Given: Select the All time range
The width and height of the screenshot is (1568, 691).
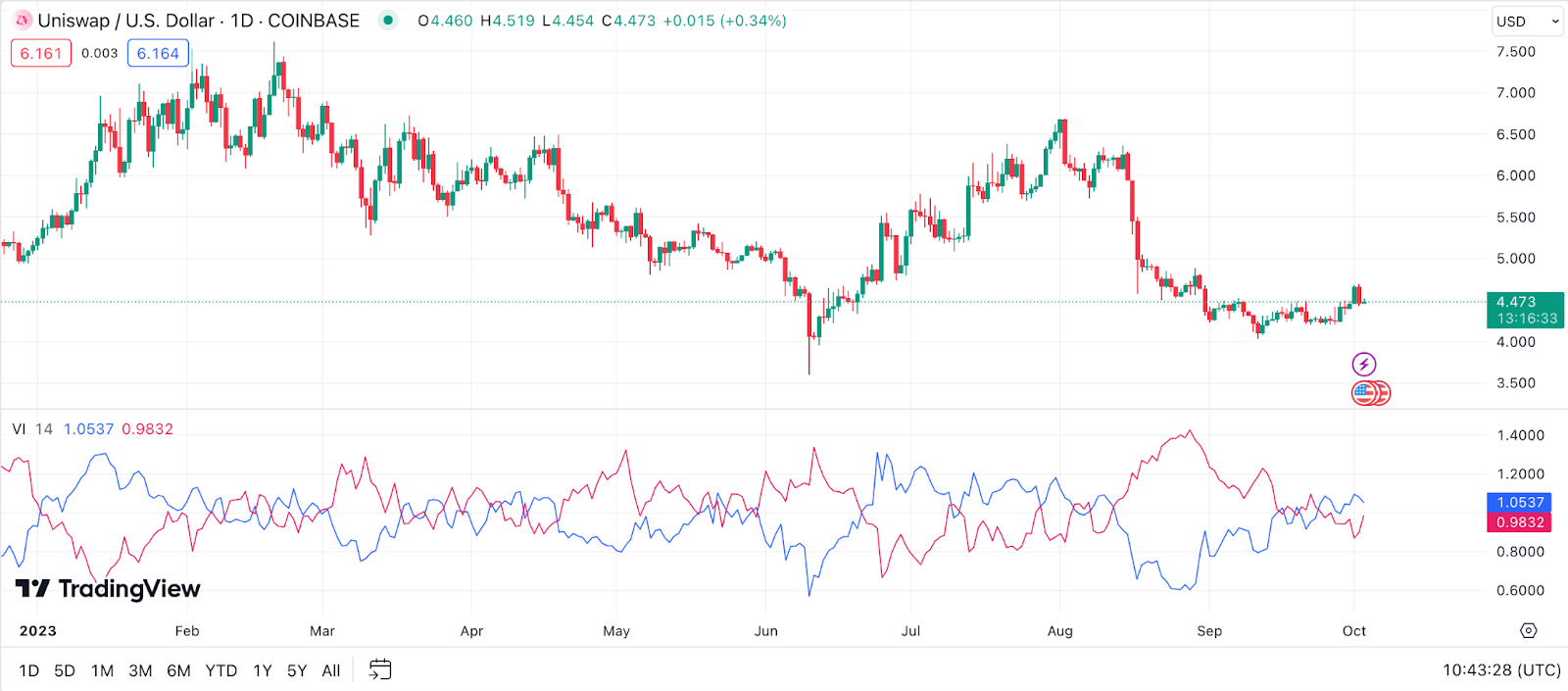Looking at the screenshot, I should point(331,670).
